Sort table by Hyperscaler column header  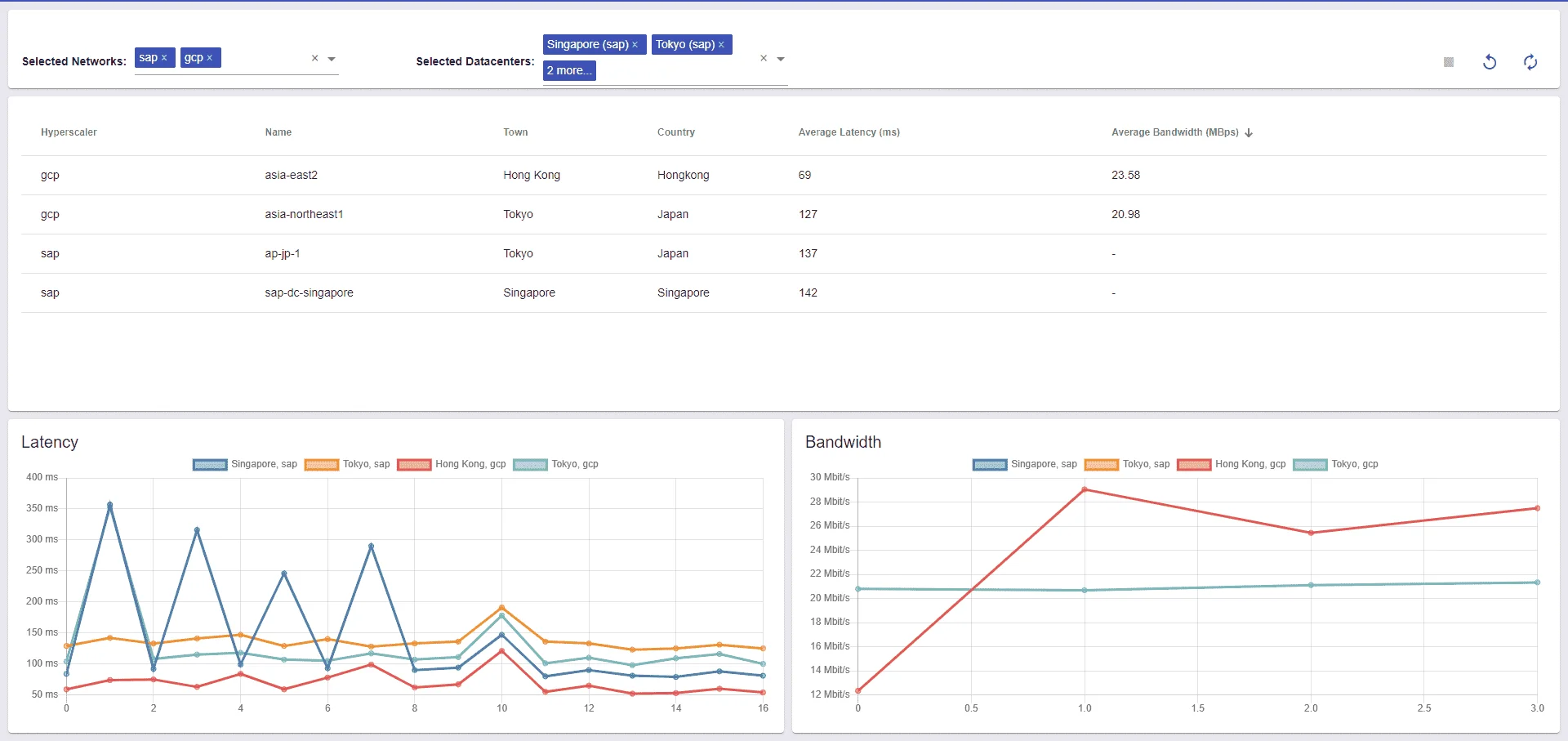(69, 132)
